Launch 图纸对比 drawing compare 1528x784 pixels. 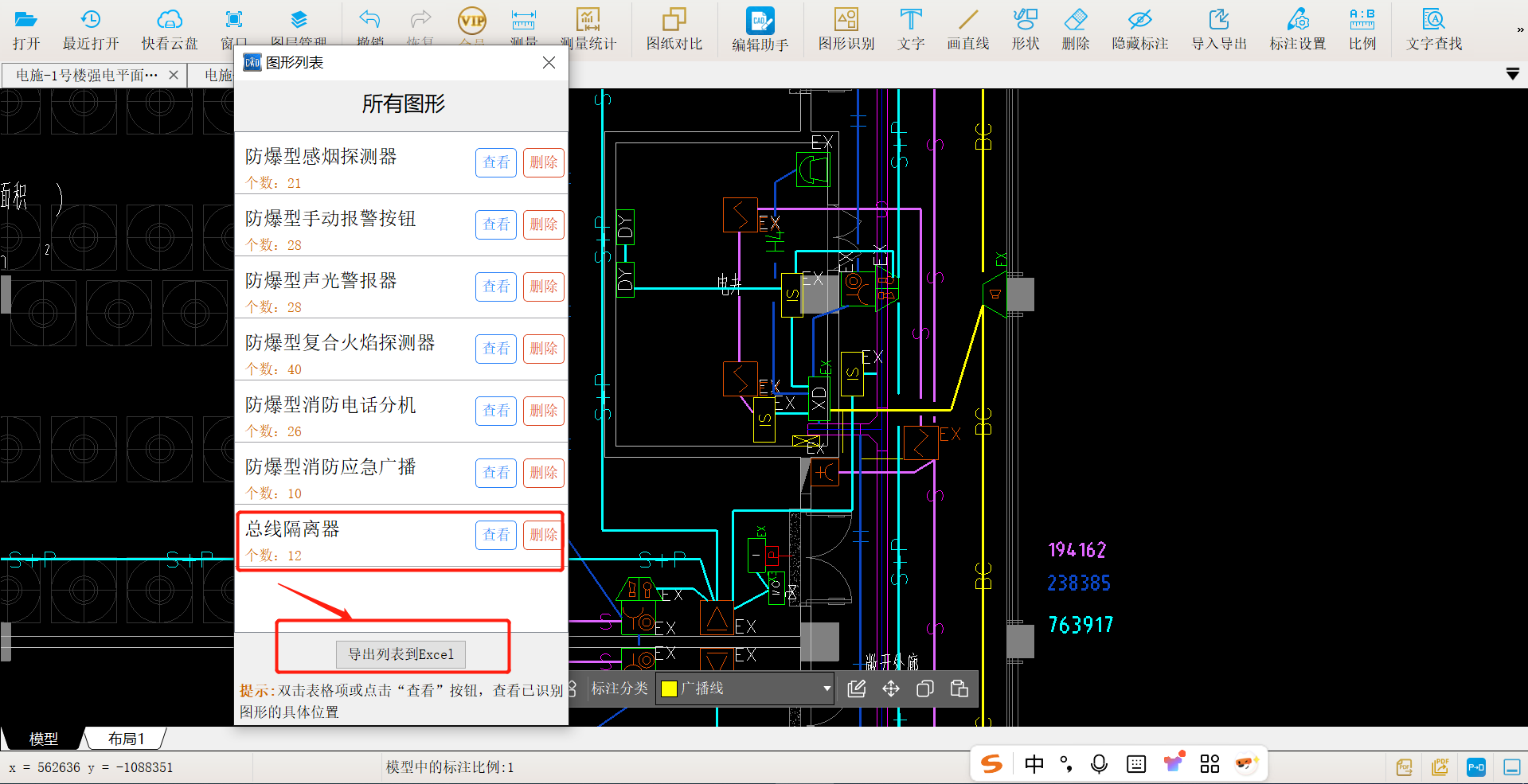pyautogui.click(x=674, y=29)
